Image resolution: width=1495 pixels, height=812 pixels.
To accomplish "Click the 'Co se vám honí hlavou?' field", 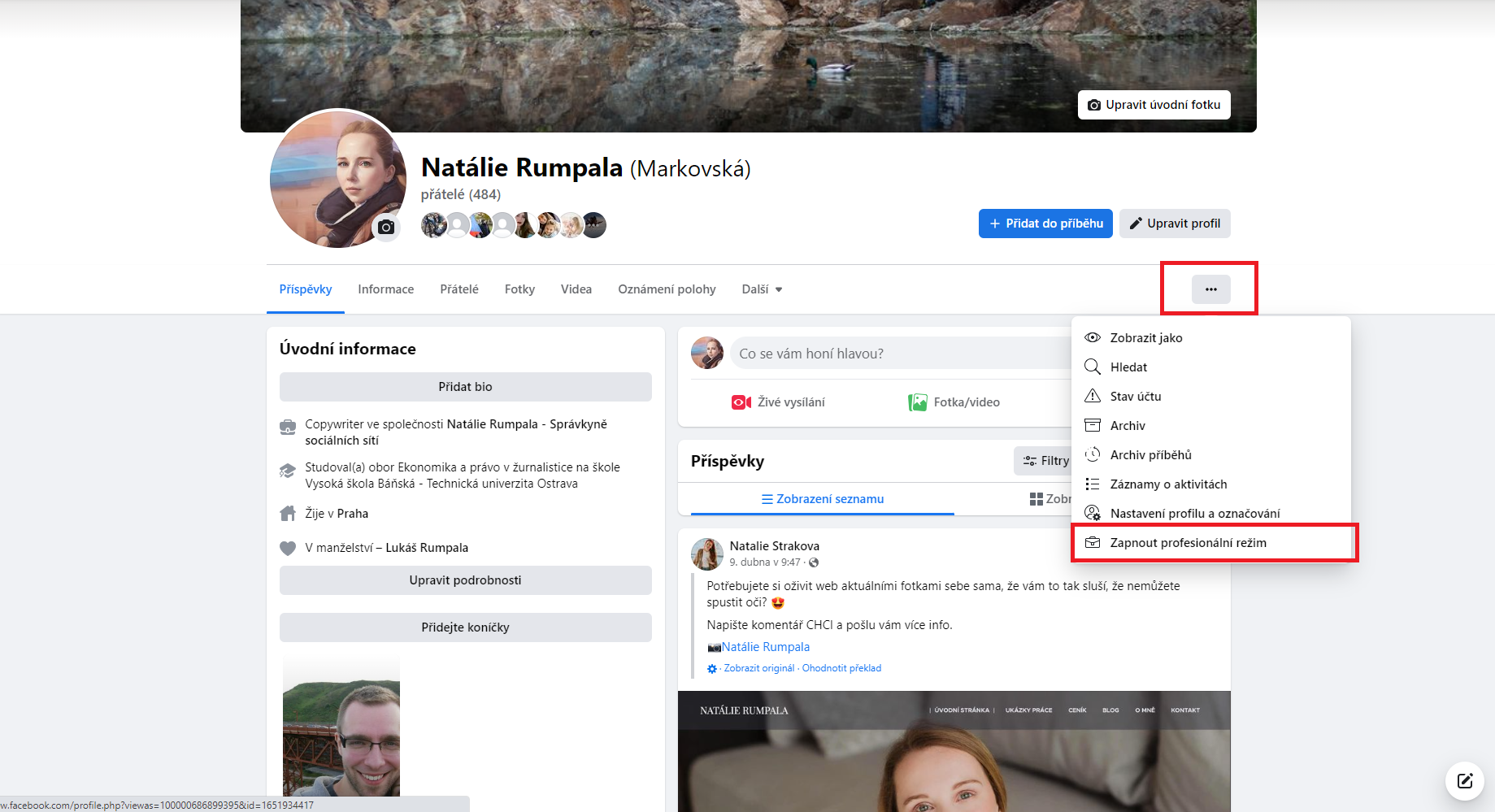I will (901, 354).
